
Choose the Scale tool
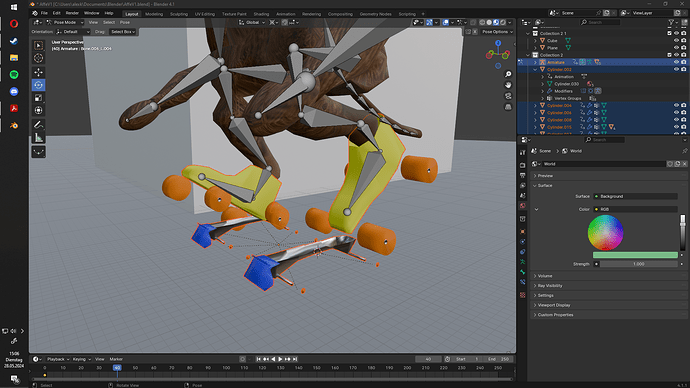[39, 98]
